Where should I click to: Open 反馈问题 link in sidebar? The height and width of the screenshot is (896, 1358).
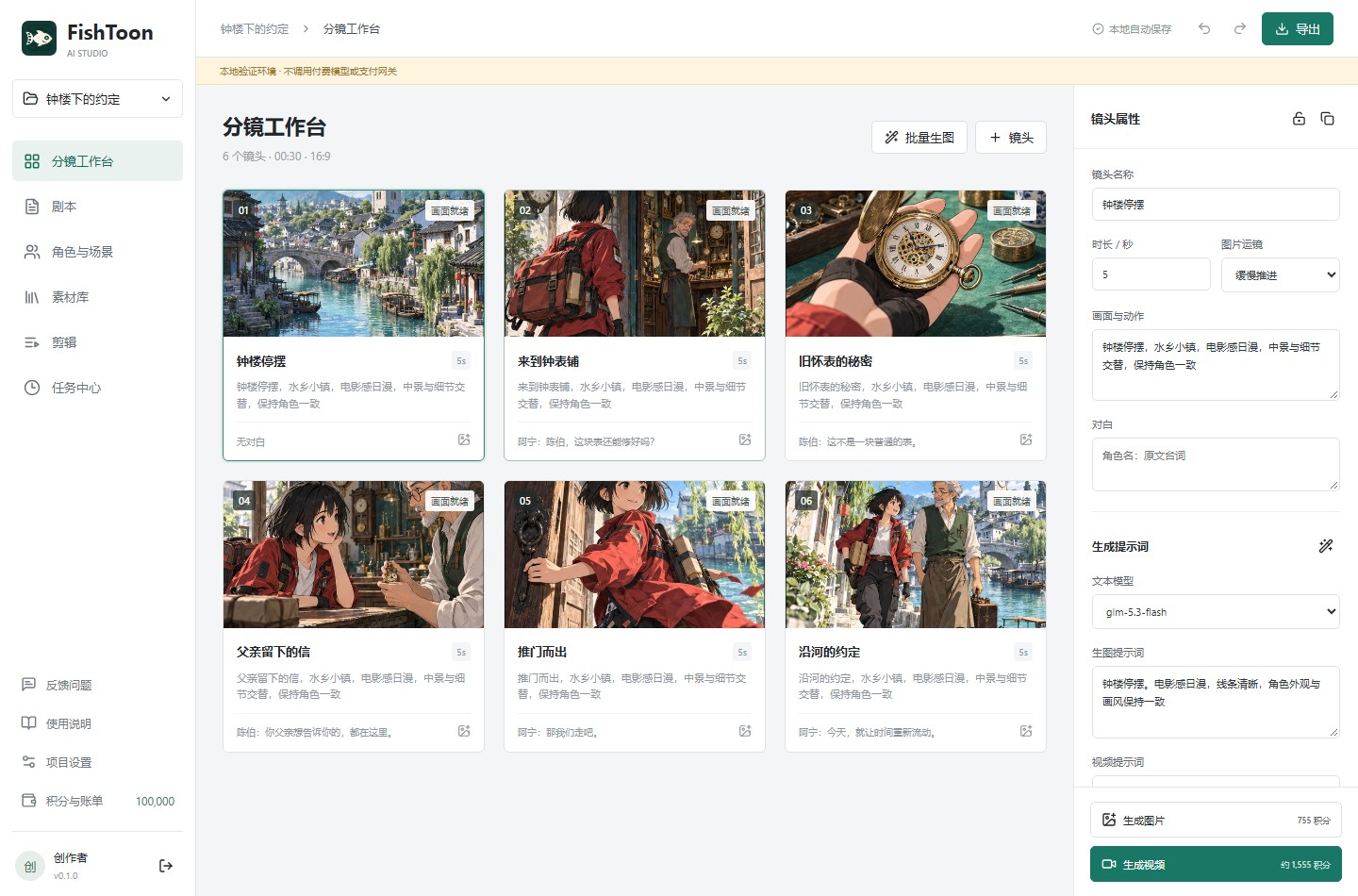(97, 685)
